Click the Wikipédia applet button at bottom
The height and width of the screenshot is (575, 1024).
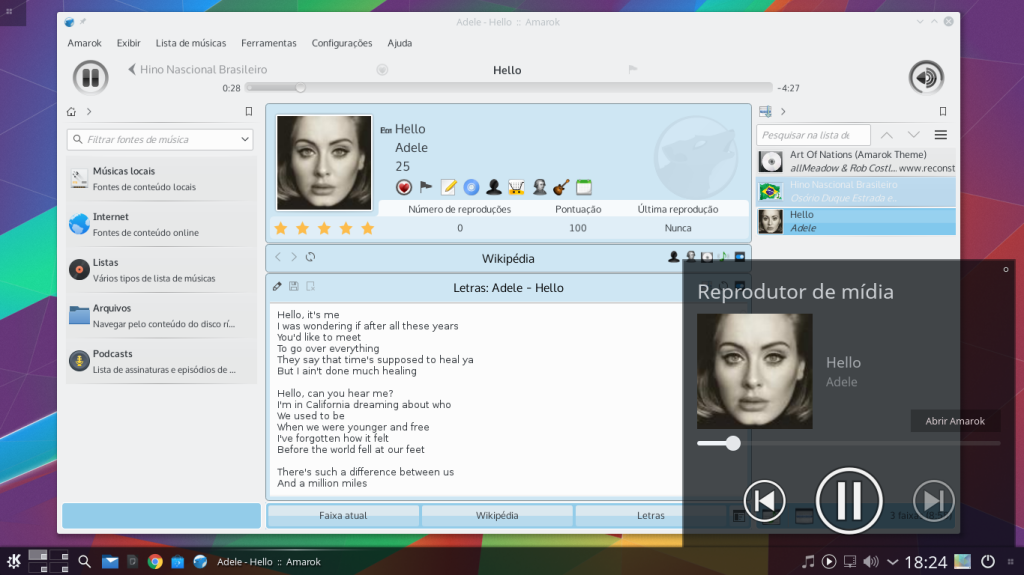coord(497,516)
